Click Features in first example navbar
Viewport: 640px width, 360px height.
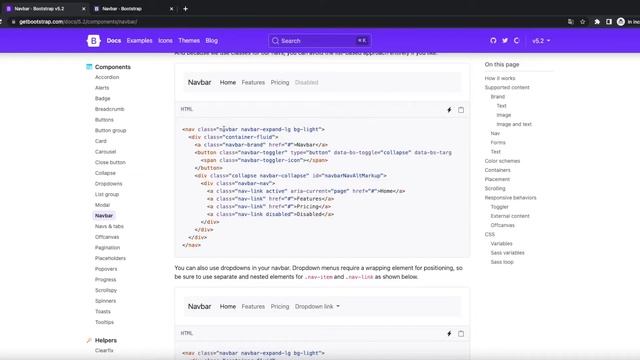pos(253,82)
